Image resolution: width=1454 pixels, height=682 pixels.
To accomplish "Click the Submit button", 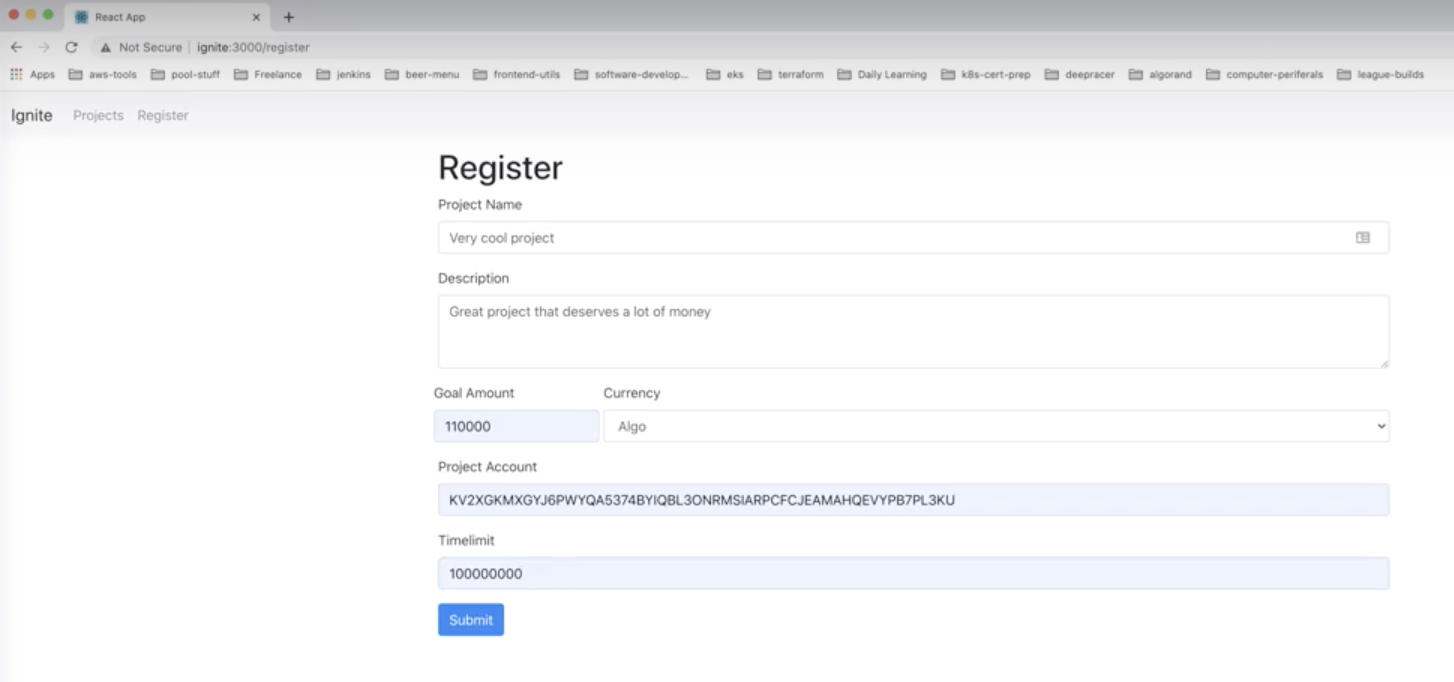I will pyautogui.click(x=470, y=619).
